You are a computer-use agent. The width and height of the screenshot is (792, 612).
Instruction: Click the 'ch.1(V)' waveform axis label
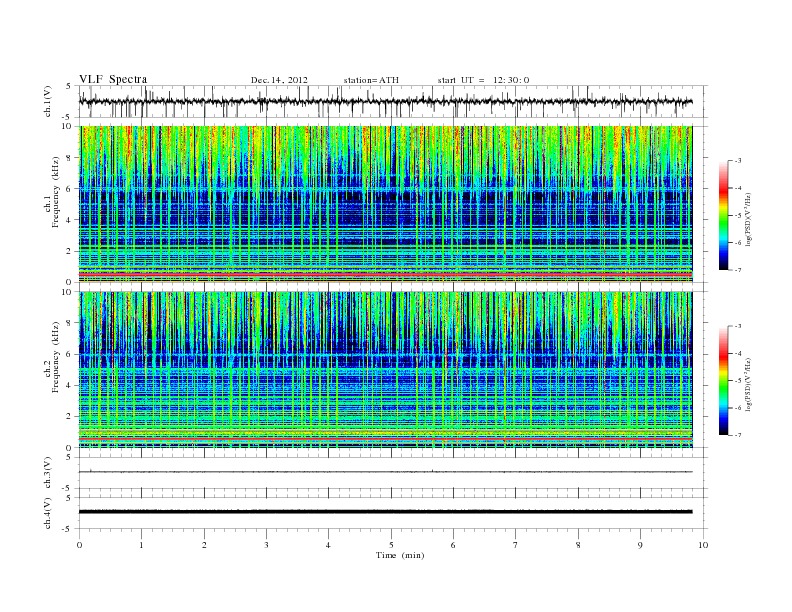click(48, 101)
